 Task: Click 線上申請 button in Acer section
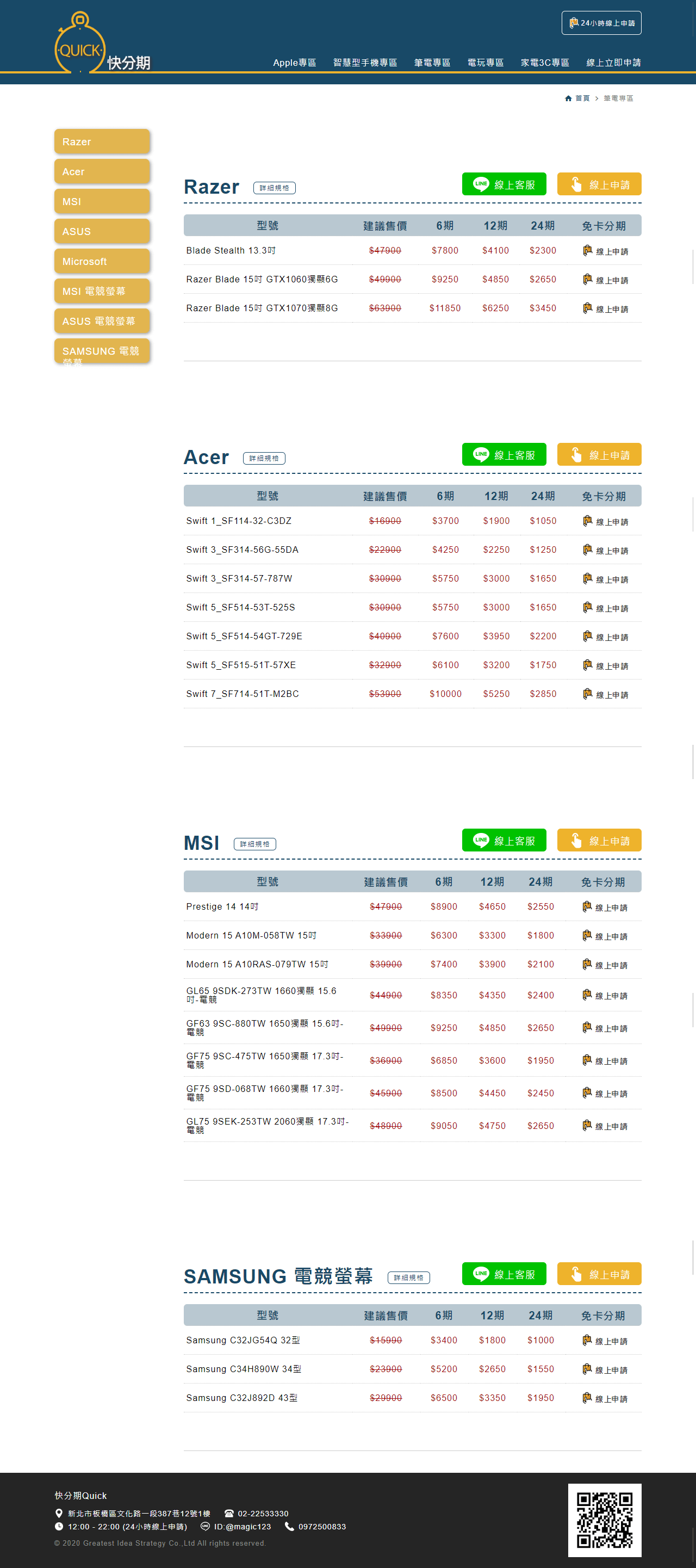point(599,455)
